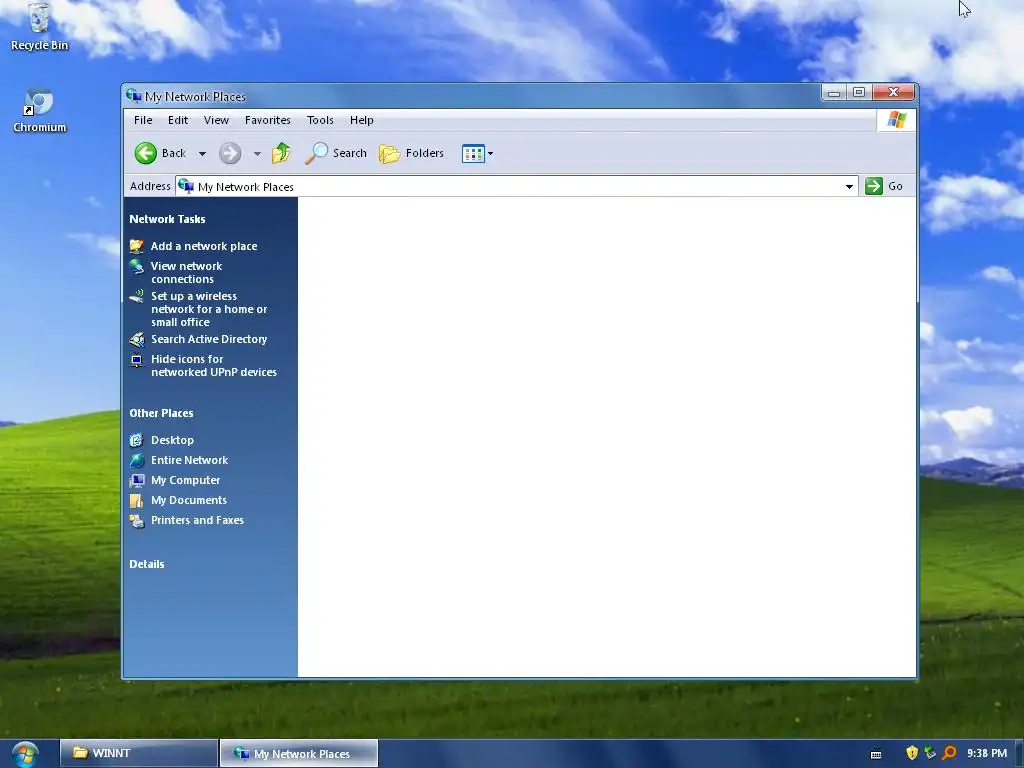Click the wireless network setup icon
The width and height of the screenshot is (1024, 768).
(136, 296)
